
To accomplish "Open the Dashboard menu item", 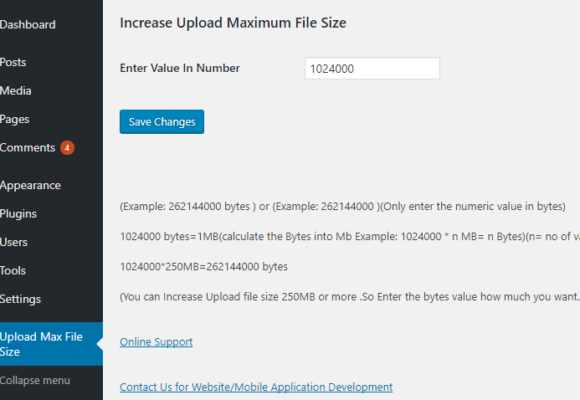I will click(28, 25).
